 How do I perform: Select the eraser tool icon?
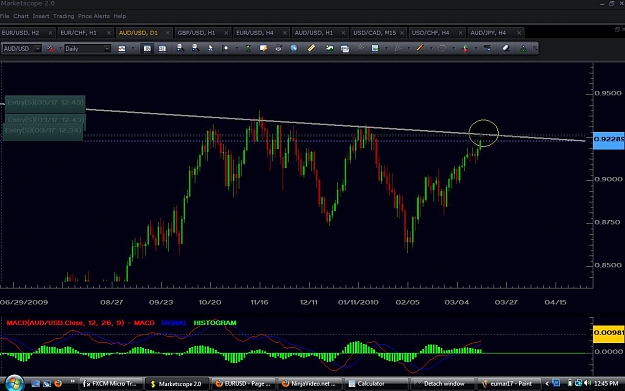[x=505, y=48]
